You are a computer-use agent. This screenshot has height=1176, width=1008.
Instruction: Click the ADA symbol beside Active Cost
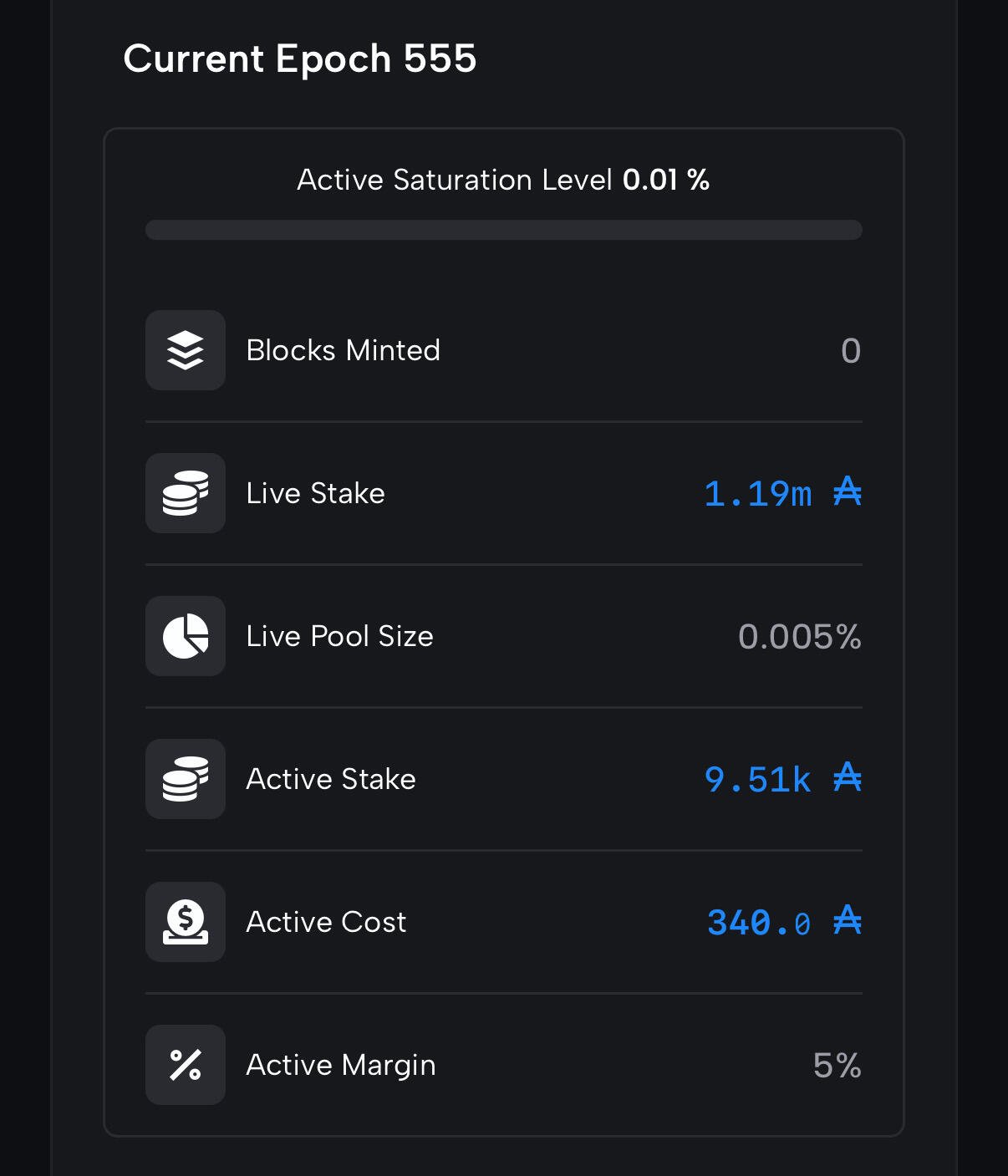848,921
